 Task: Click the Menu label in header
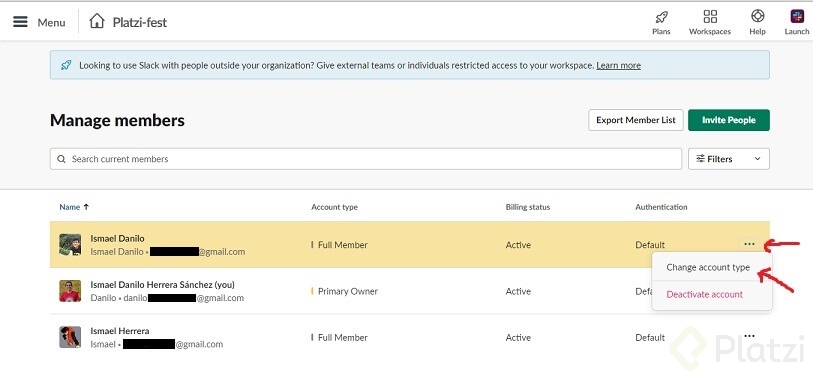[51, 22]
